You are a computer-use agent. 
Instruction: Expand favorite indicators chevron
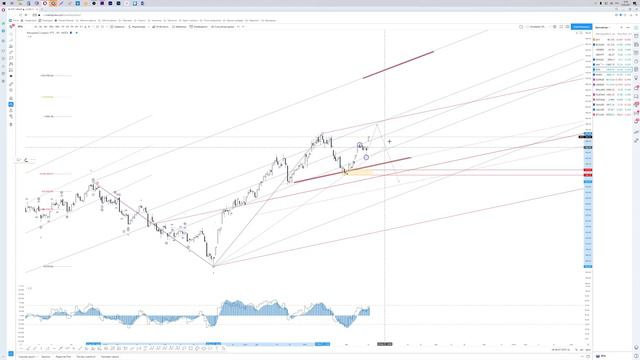tap(149, 27)
